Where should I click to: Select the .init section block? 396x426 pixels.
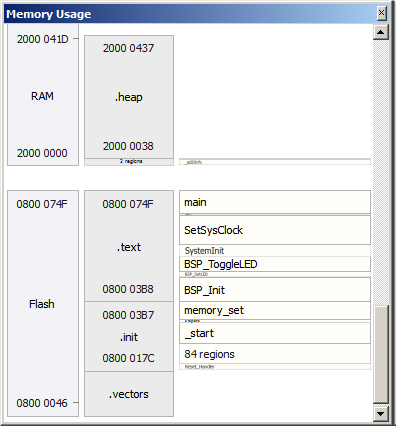(129, 337)
